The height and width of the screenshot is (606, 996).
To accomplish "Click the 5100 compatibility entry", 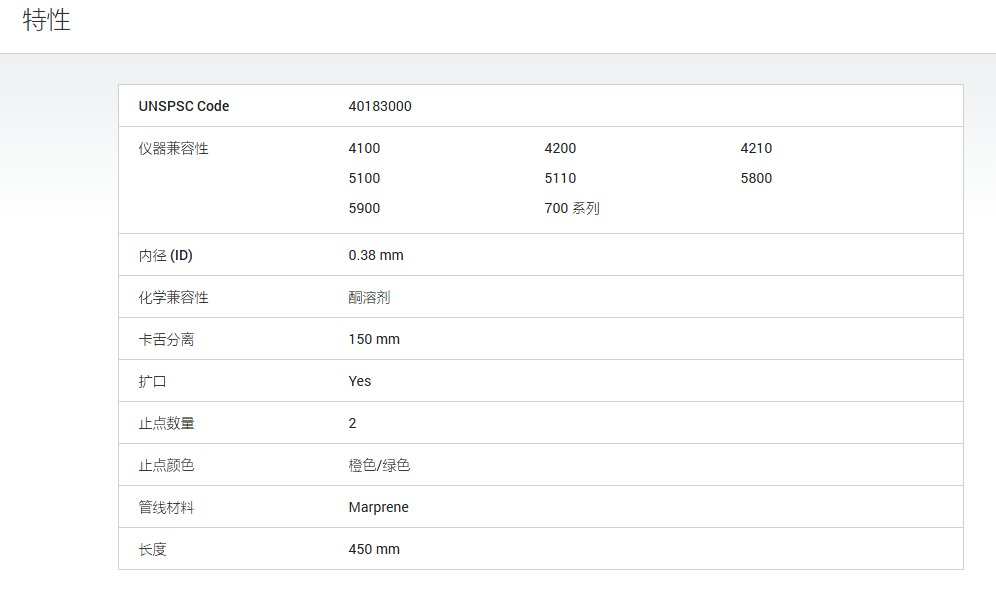I will tap(364, 178).
